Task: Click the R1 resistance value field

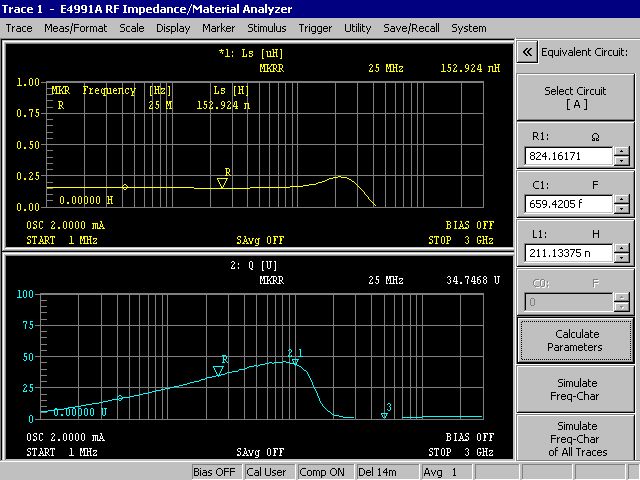Action: (x=568, y=157)
